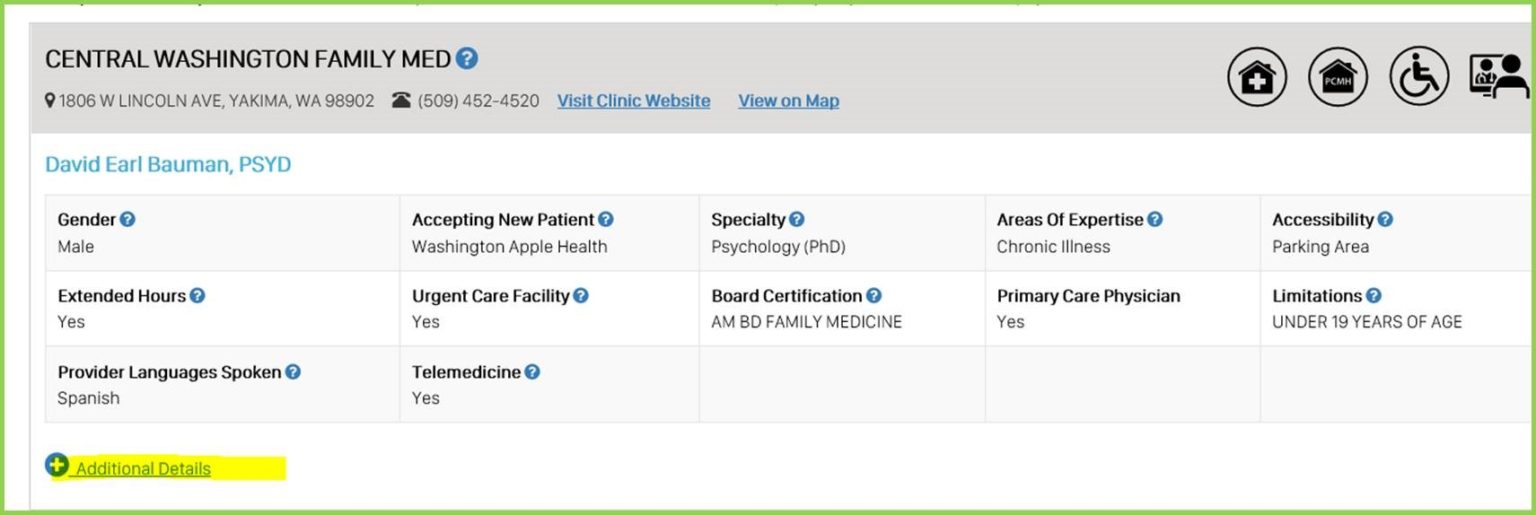
Task: Click help icon next to Provider Languages Spoken
Action: [x=292, y=372]
